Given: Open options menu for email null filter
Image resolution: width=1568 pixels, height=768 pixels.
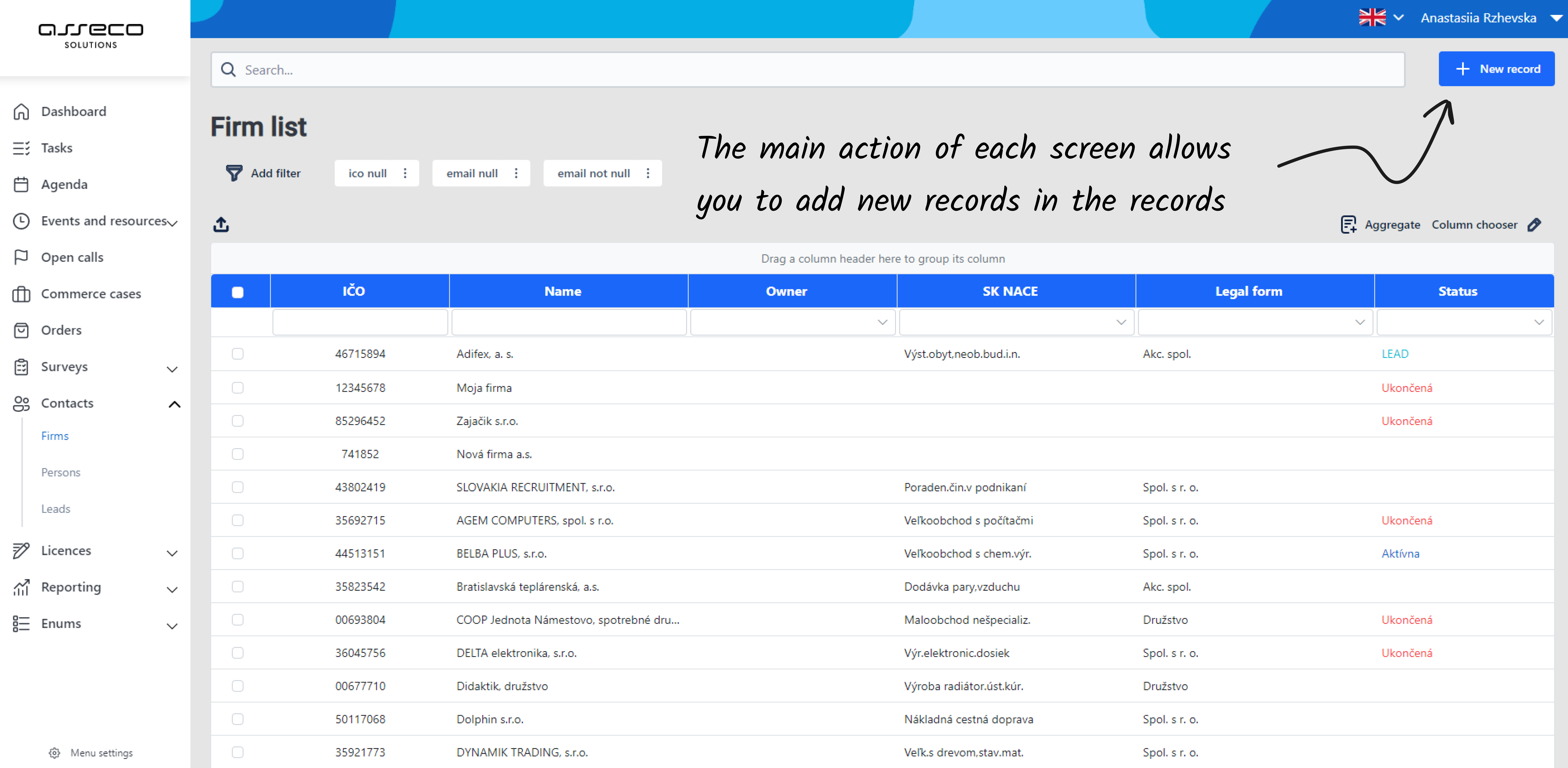Looking at the screenshot, I should (x=516, y=173).
